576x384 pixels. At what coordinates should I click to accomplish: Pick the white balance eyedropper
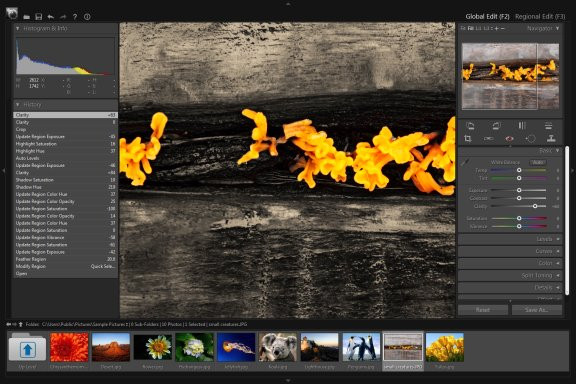(x=465, y=162)
